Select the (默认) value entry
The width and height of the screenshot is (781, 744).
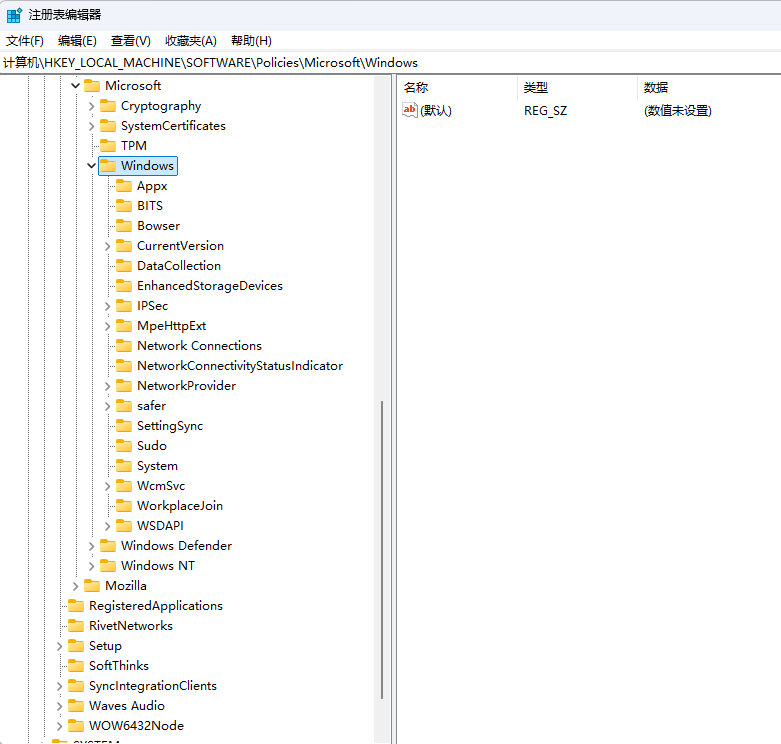435,111
